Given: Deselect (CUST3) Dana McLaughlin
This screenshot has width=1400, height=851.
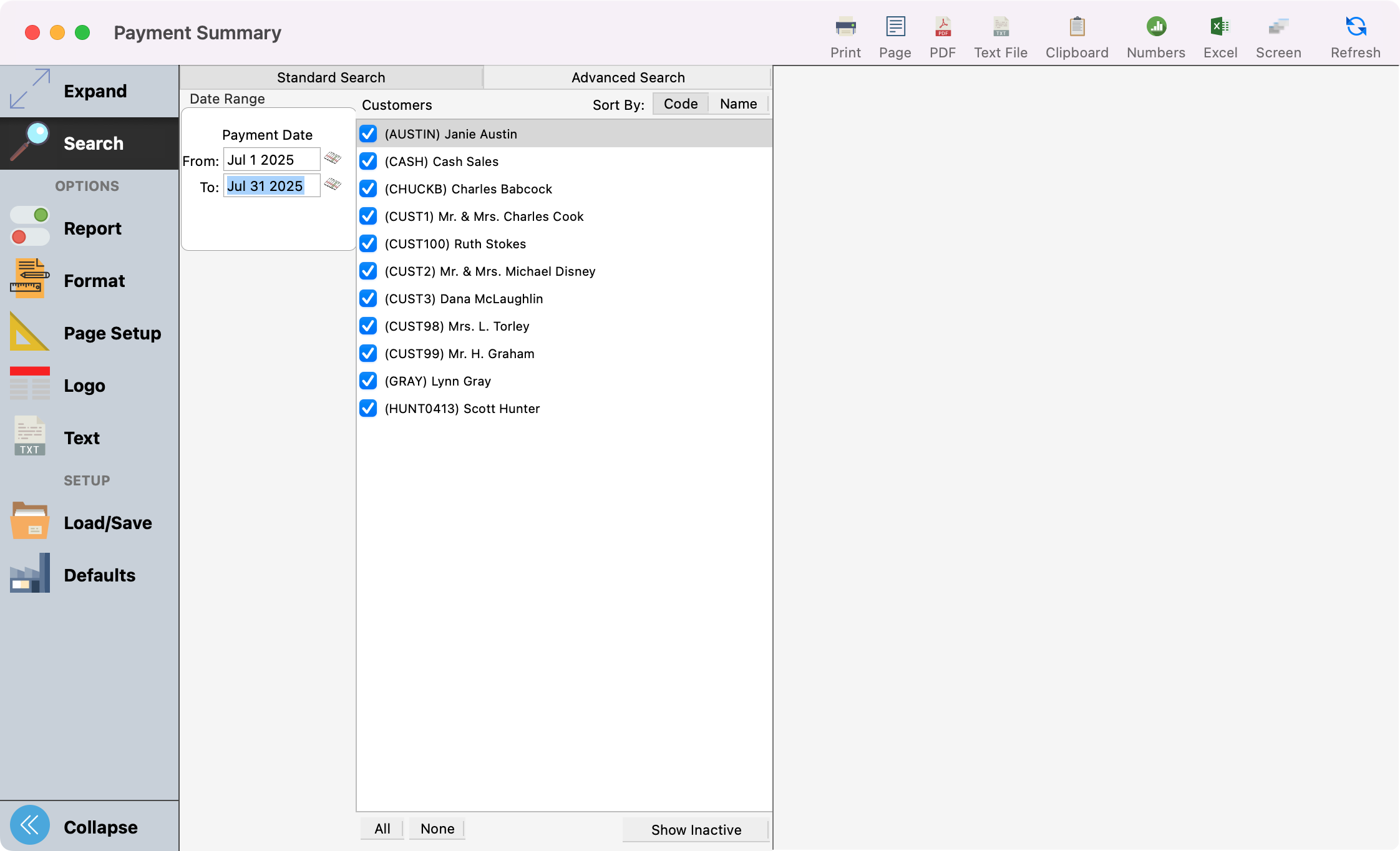Looking at the screenshot, I should click(x=368, y=299).
